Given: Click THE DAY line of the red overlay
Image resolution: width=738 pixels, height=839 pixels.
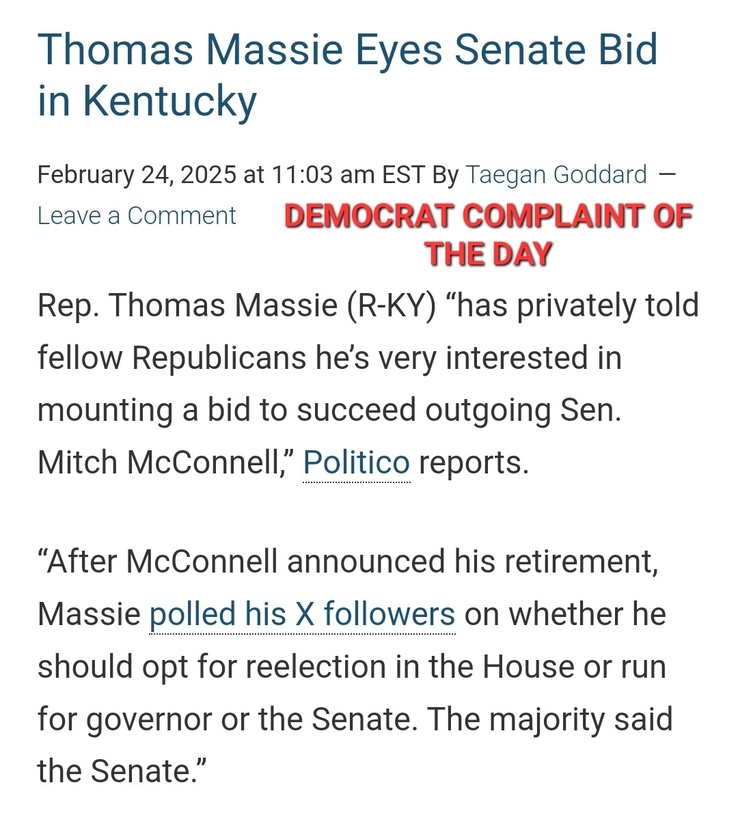Looking at the screenshot, I should pyautogui.click(x=488, y=254).
